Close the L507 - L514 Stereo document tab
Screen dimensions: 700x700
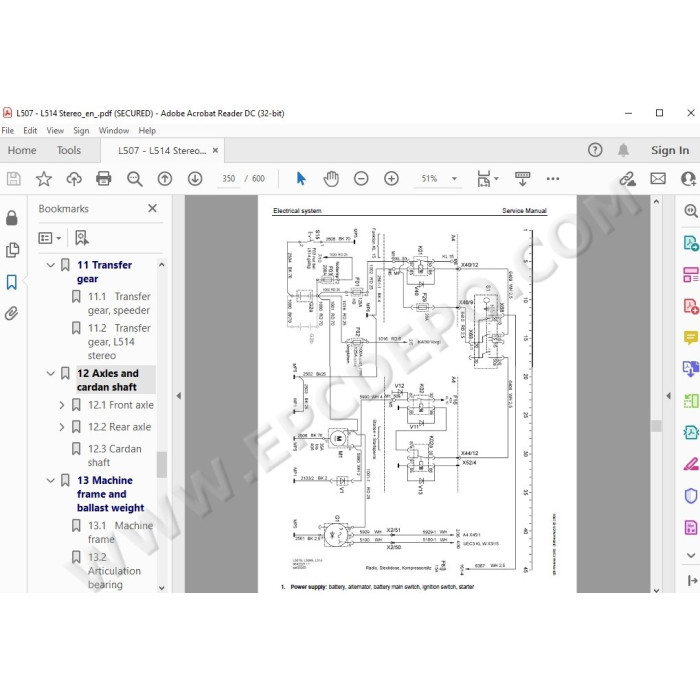[215, 150]
